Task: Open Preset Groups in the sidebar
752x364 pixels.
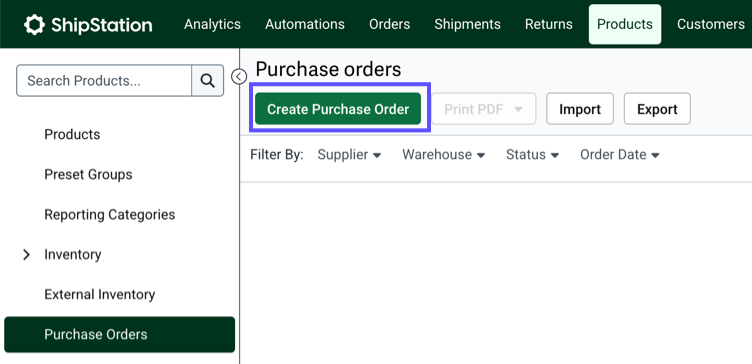Action: 88,175
